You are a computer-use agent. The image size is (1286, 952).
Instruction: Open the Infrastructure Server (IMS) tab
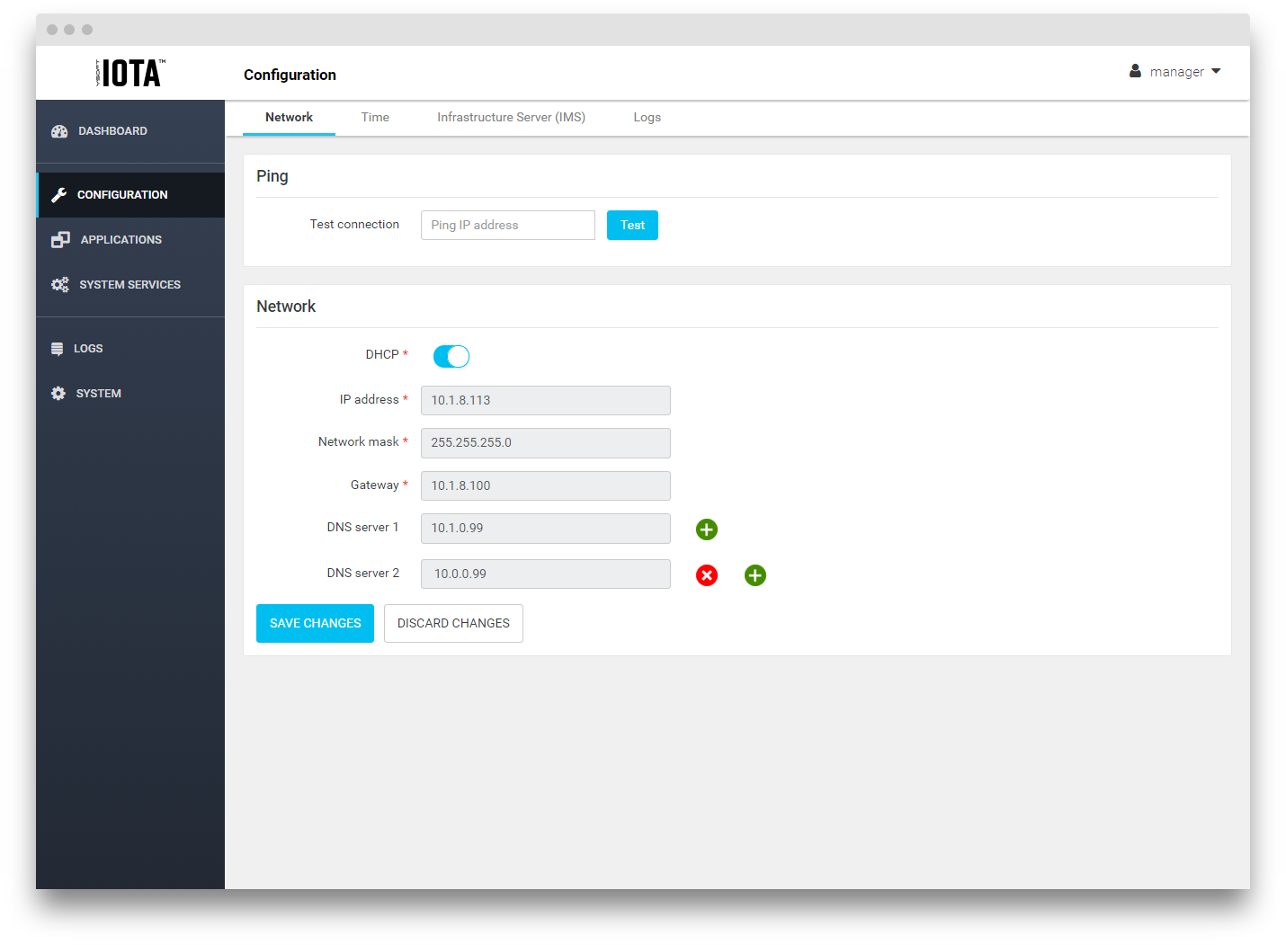pos(511,118)
